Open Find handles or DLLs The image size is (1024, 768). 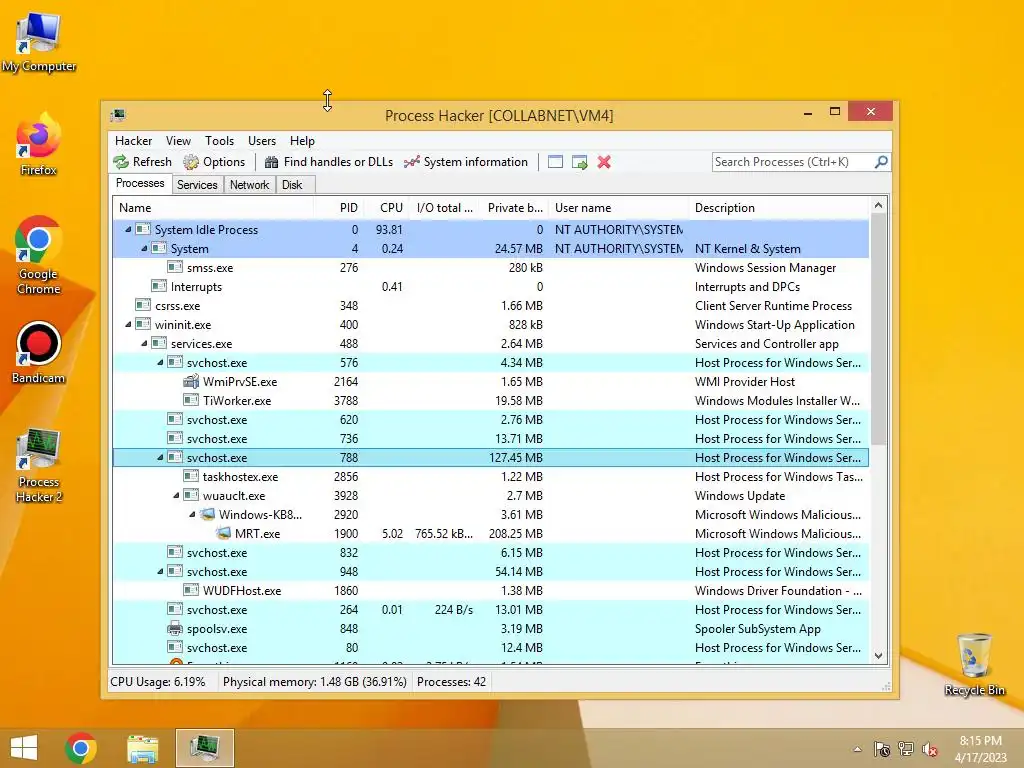[x=328, y=162]
